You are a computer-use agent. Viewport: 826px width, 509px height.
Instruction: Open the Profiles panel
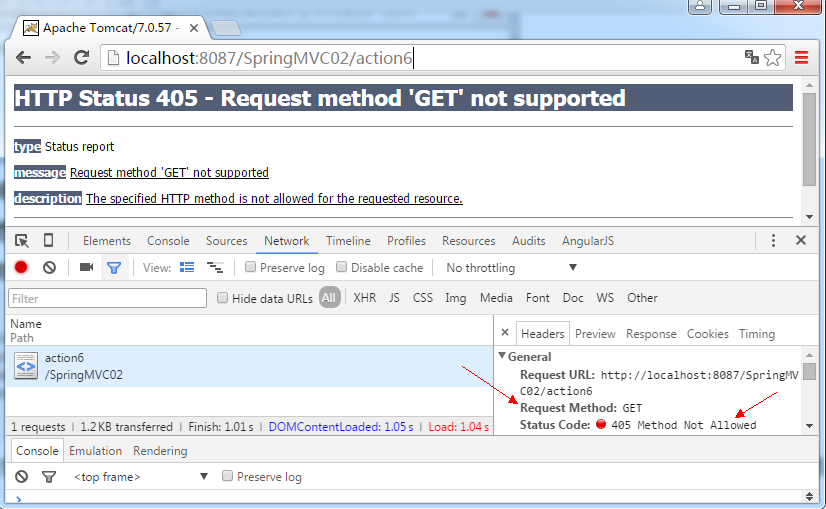pyautogui.click(x=406, y=241)
